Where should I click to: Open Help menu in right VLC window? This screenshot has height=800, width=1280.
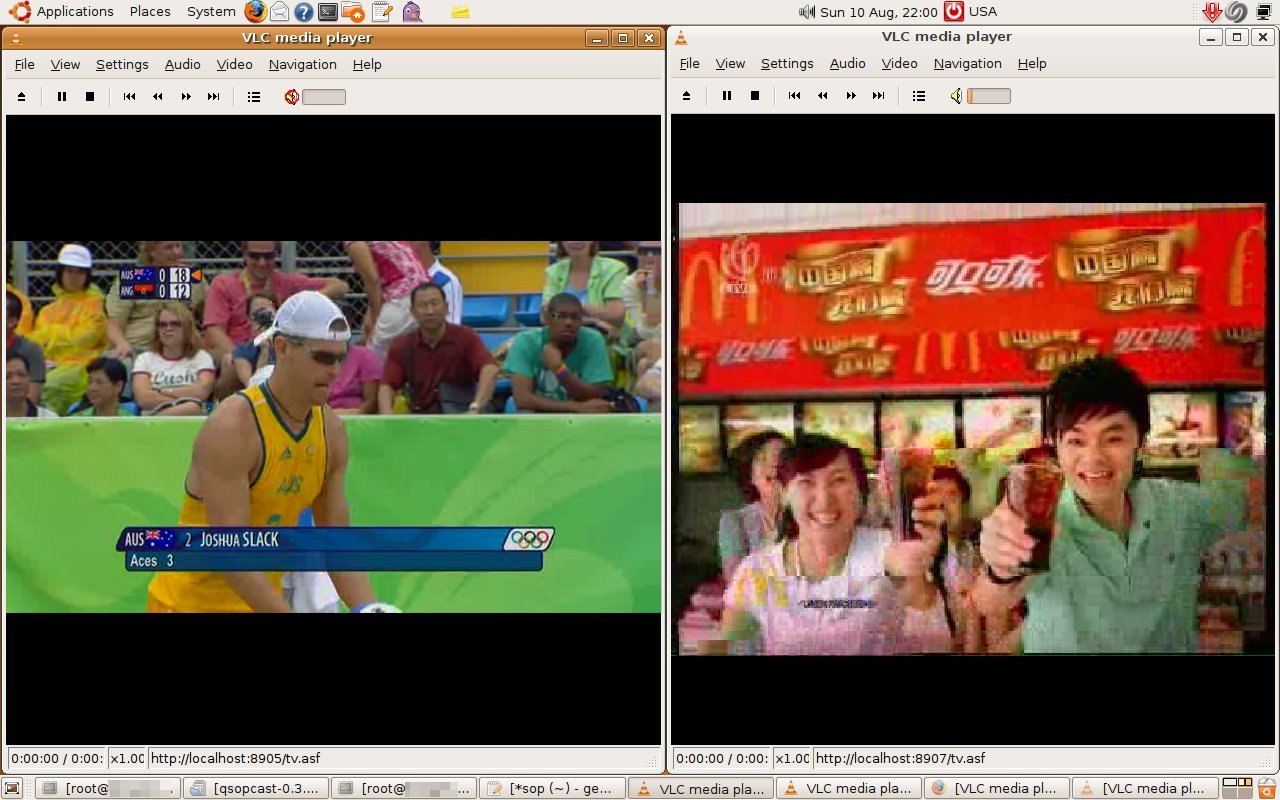(x=1032, y=63)
